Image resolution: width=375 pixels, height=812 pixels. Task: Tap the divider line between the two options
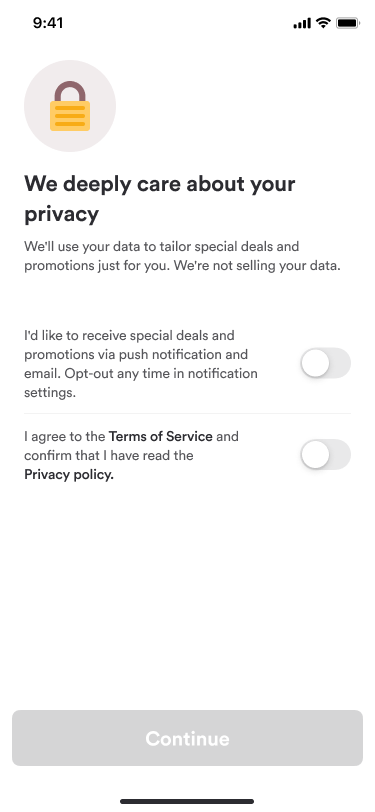pyautogui.click(x=188, y=413)
